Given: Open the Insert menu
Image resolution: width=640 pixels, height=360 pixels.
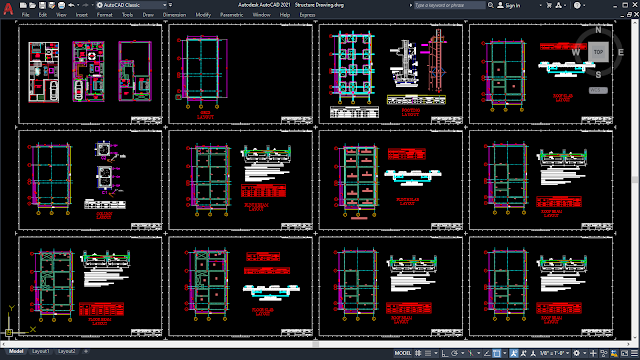Looking at the screenshot, I should [x=82, y=15].
